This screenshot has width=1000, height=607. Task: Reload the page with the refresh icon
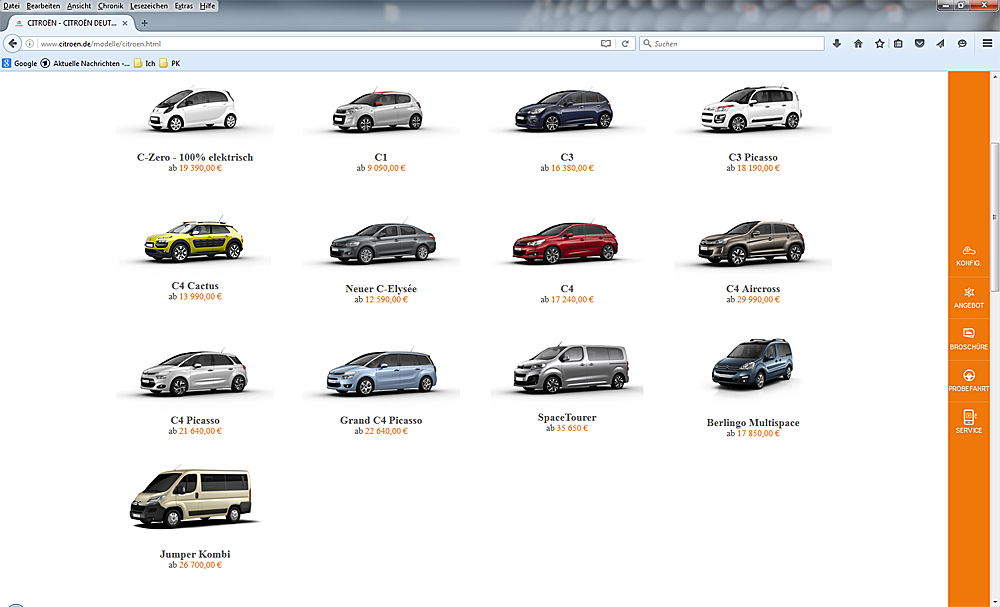(x=626, y=44)
